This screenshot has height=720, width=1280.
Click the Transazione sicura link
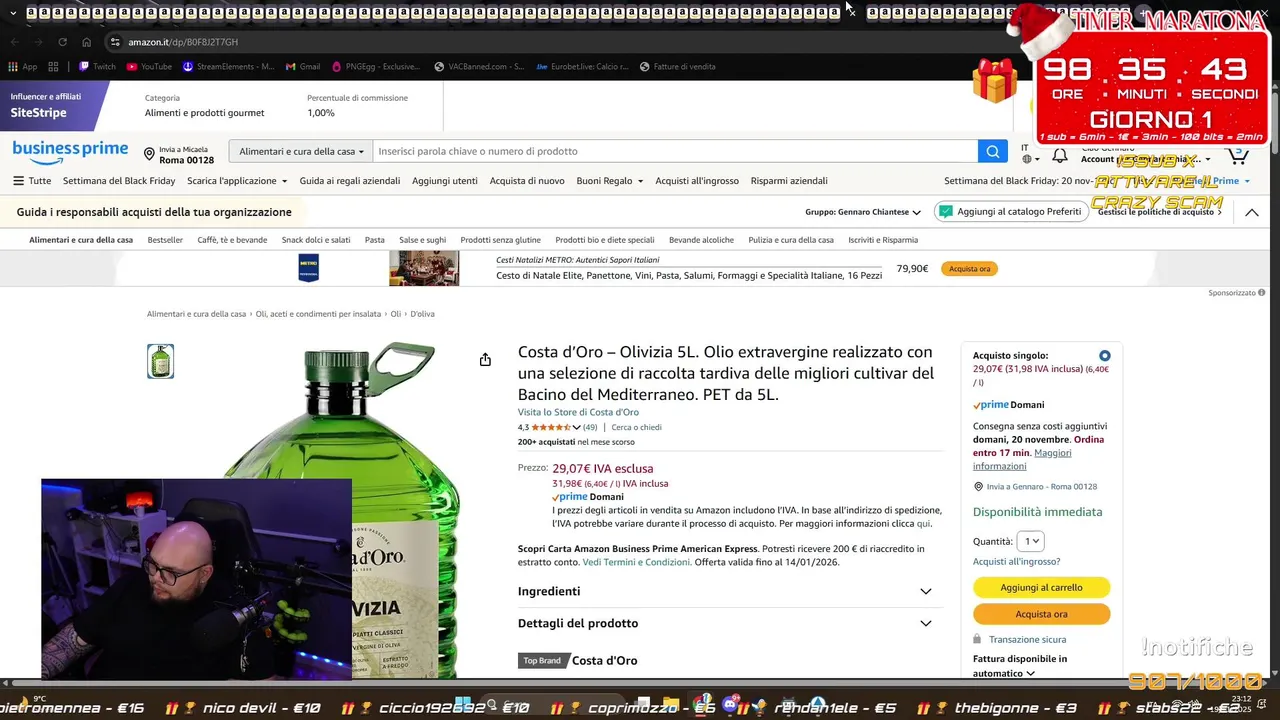(1027, 639)
